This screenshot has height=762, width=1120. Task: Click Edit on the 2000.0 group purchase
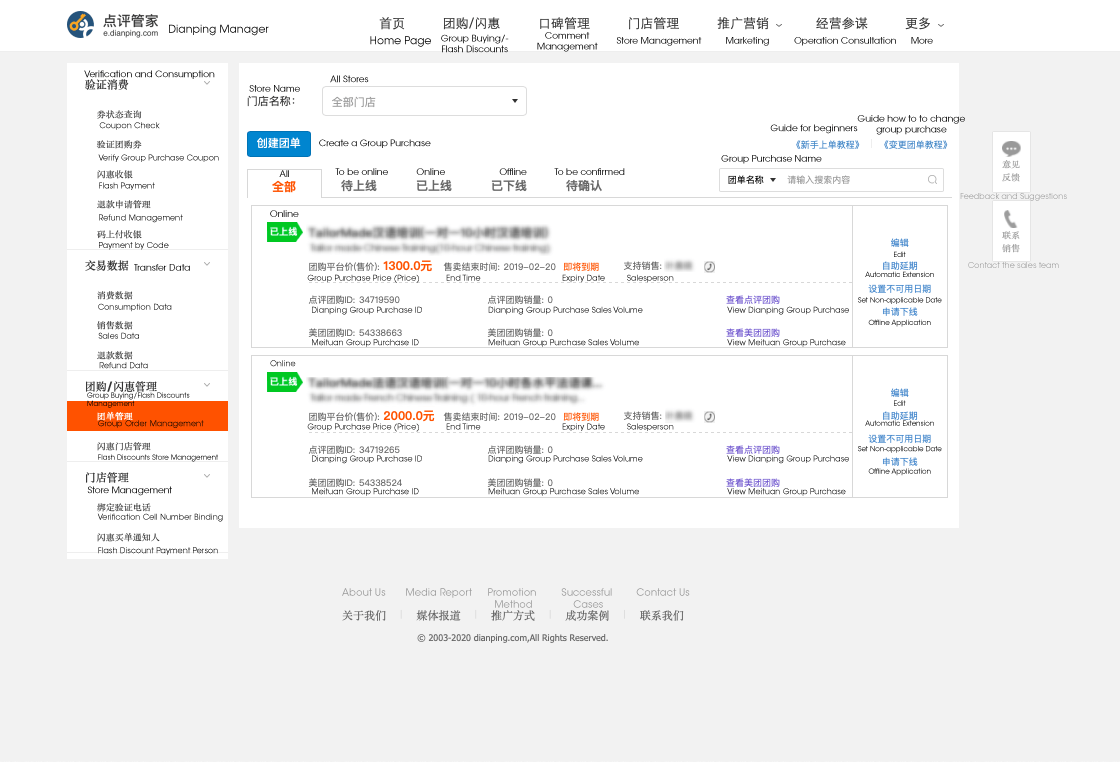point(899,393)
